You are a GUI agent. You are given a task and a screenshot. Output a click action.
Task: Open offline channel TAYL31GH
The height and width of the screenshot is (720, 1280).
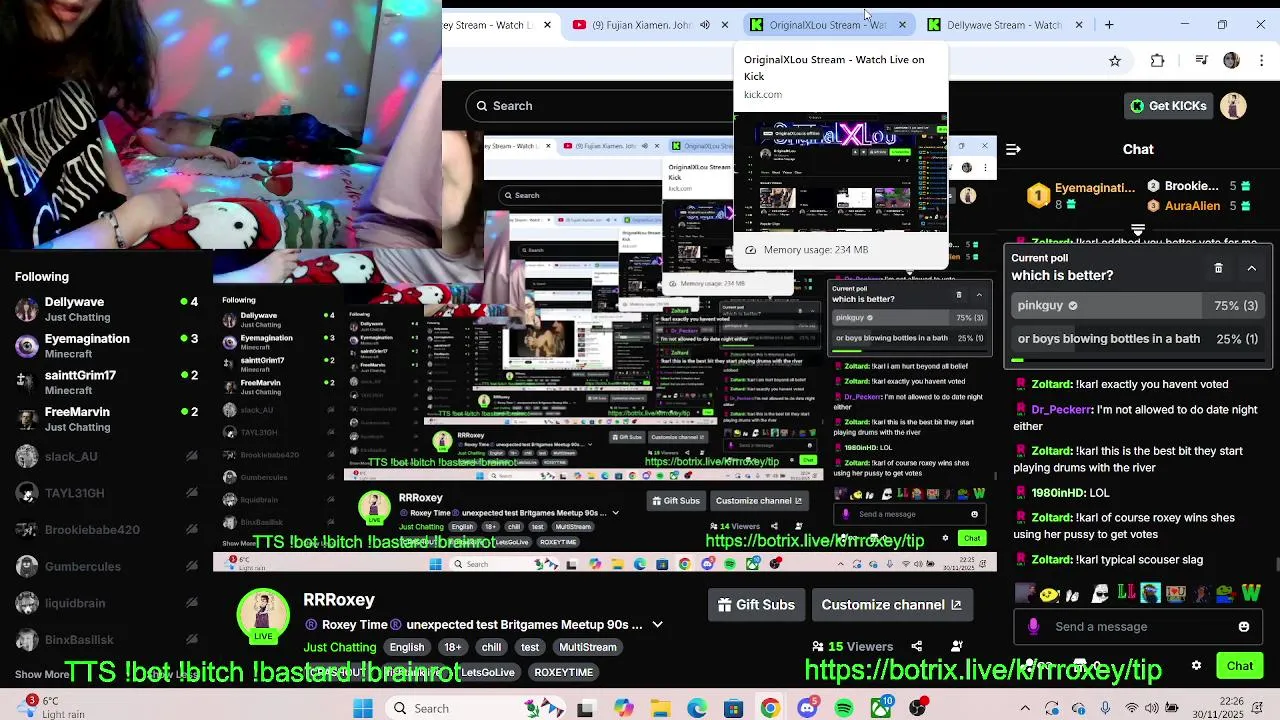pos(106,493)
